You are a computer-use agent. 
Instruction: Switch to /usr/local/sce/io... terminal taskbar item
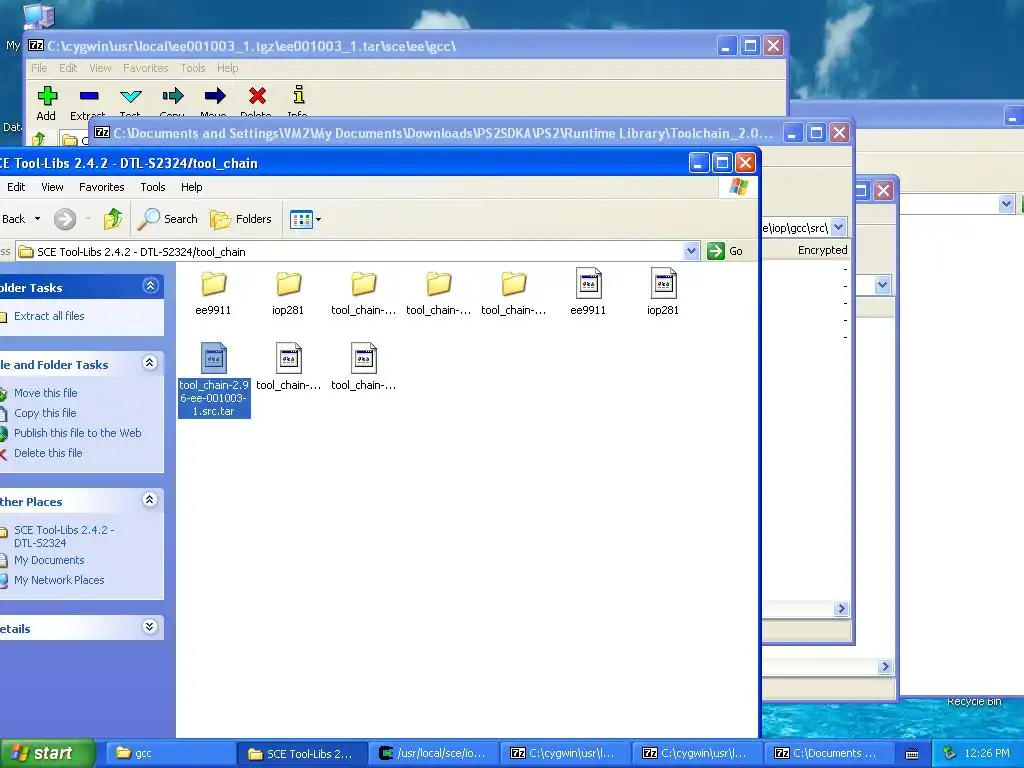(x=434, y=753)
